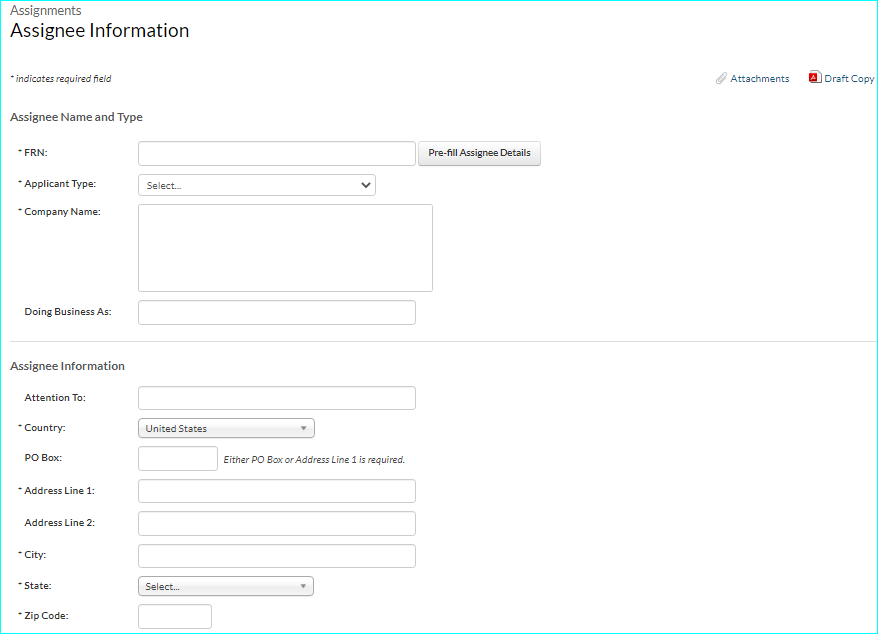Focus the FRN input field
Screen dimensions: 878x634
coord(276,153)
